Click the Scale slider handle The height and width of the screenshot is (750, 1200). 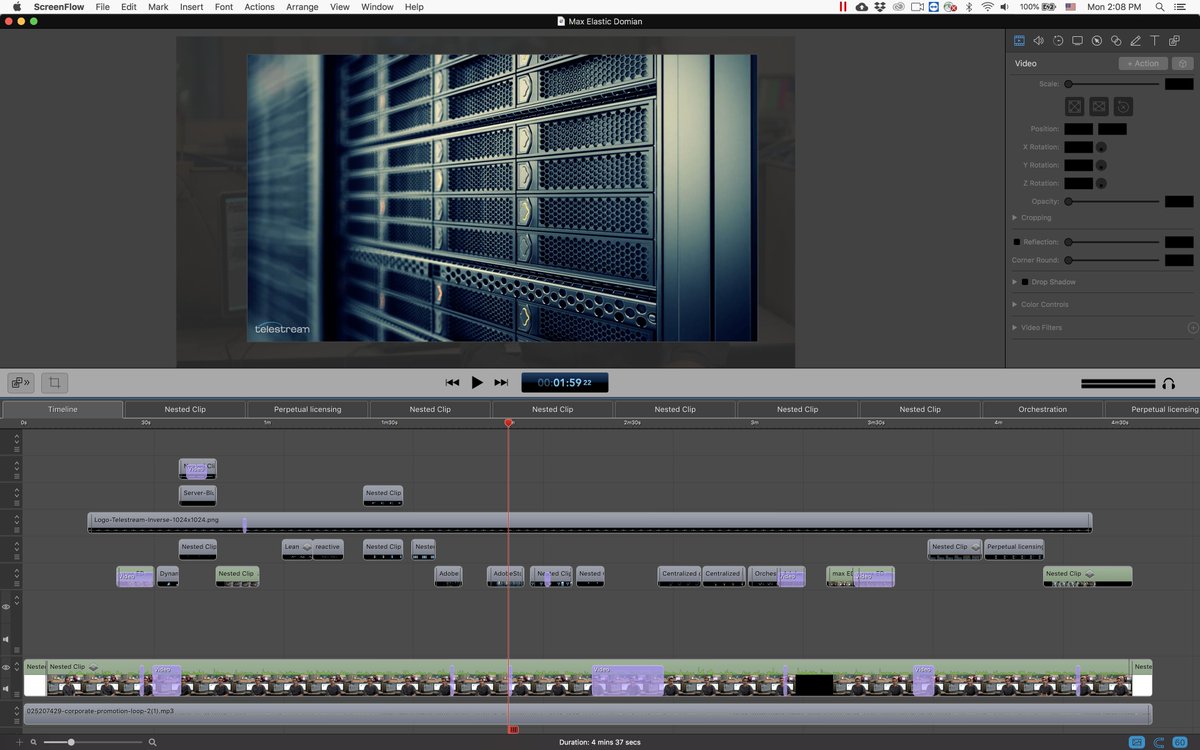tap(1068, 84)
